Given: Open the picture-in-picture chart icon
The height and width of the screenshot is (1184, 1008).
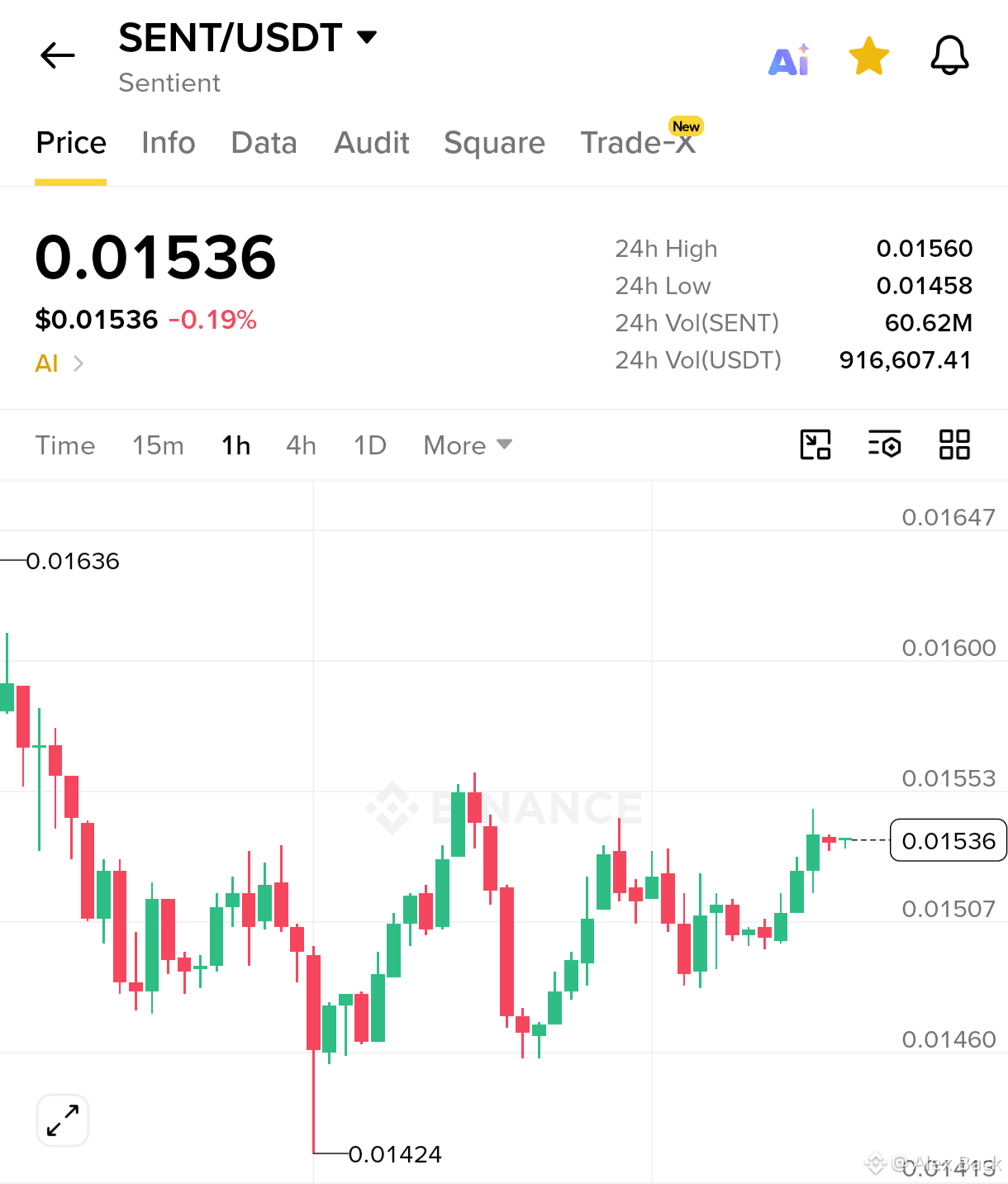Looking at the screenshot, I should (815, 445).
